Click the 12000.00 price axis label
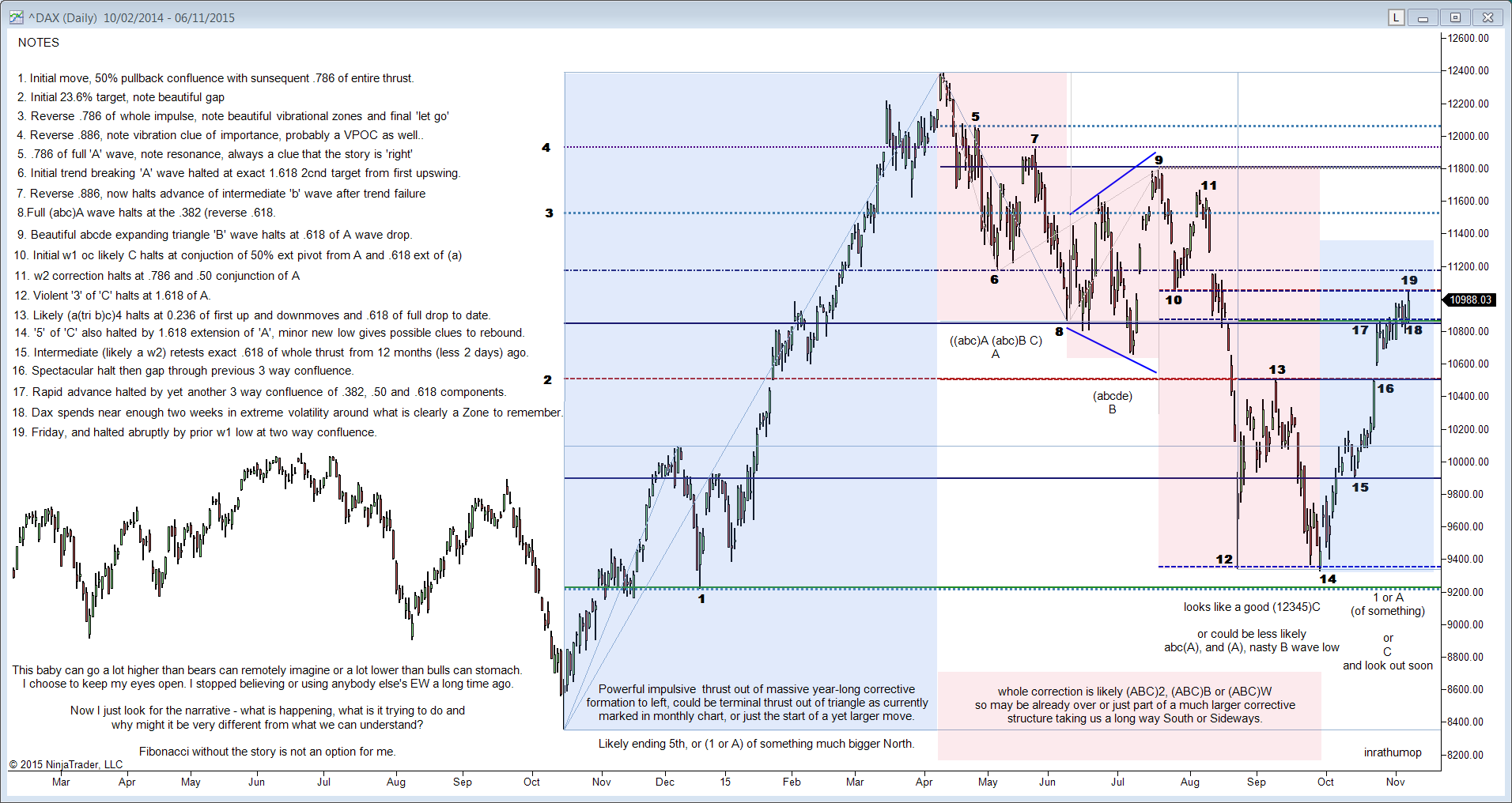 pos(1469,136)
